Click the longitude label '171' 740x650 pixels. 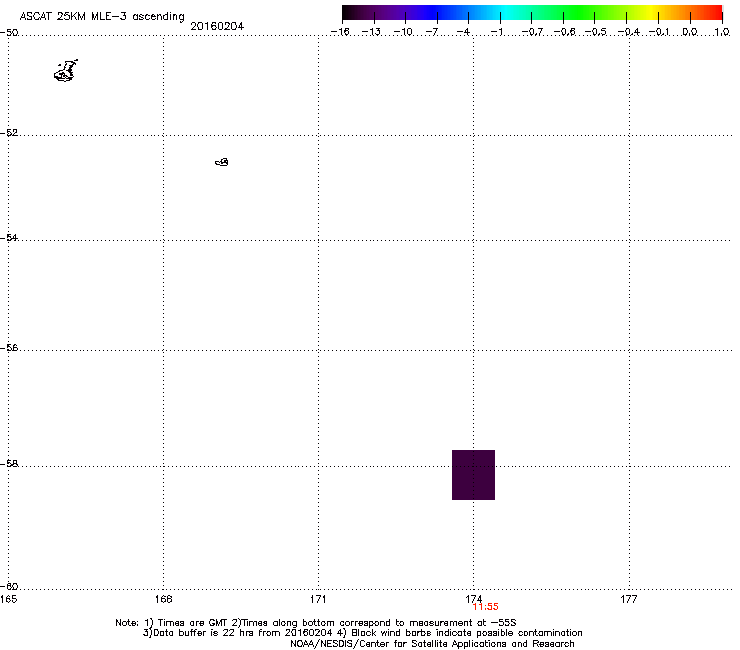pos(318,599)
